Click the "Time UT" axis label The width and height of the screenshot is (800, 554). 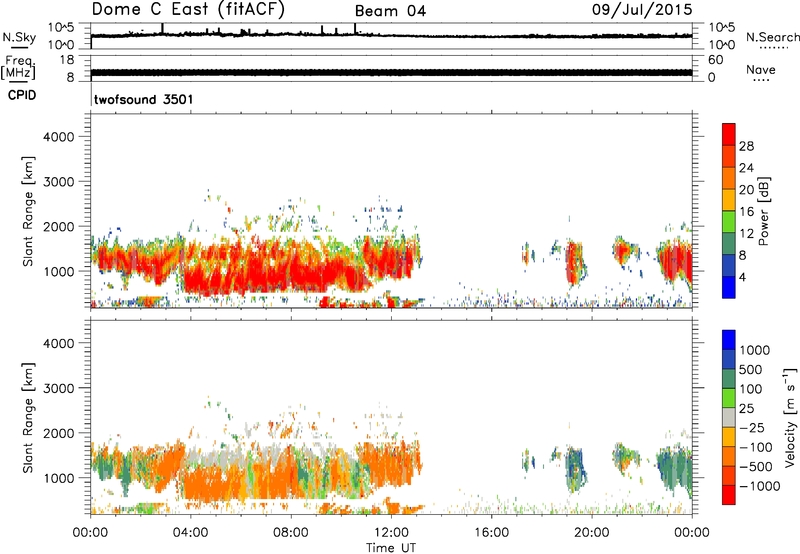click(391, 548)
